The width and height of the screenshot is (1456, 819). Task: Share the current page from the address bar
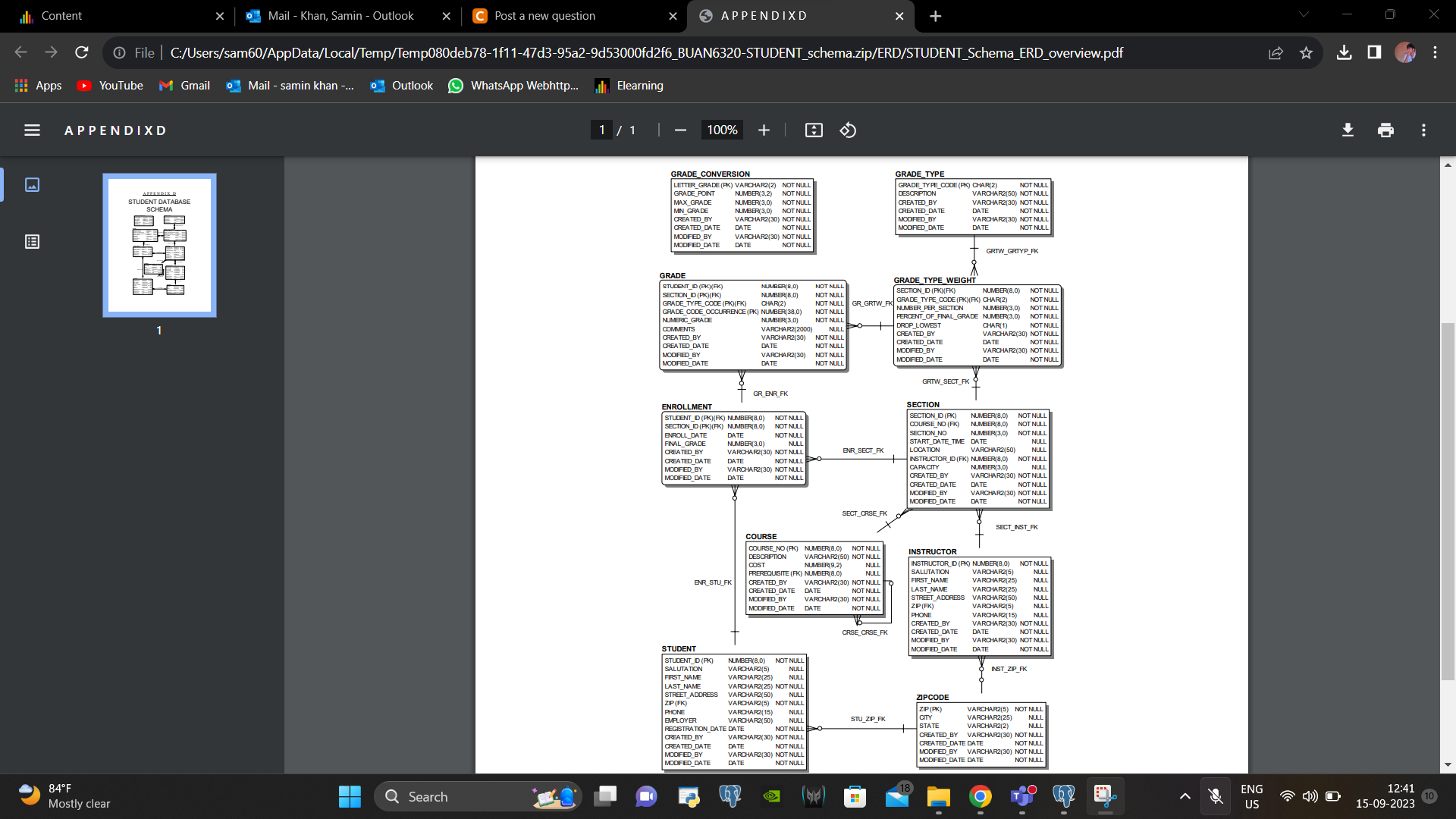pos(1276,52)
